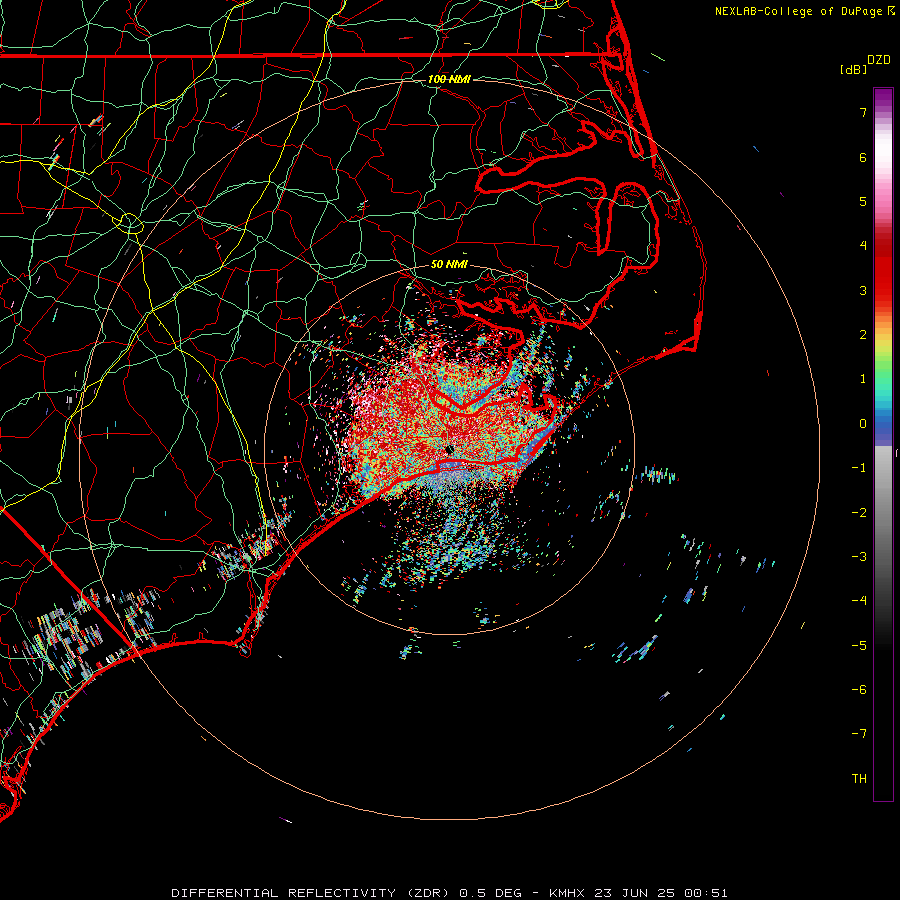
Task: Click the 100 NMI range ring label
Action: coord(449,79)
